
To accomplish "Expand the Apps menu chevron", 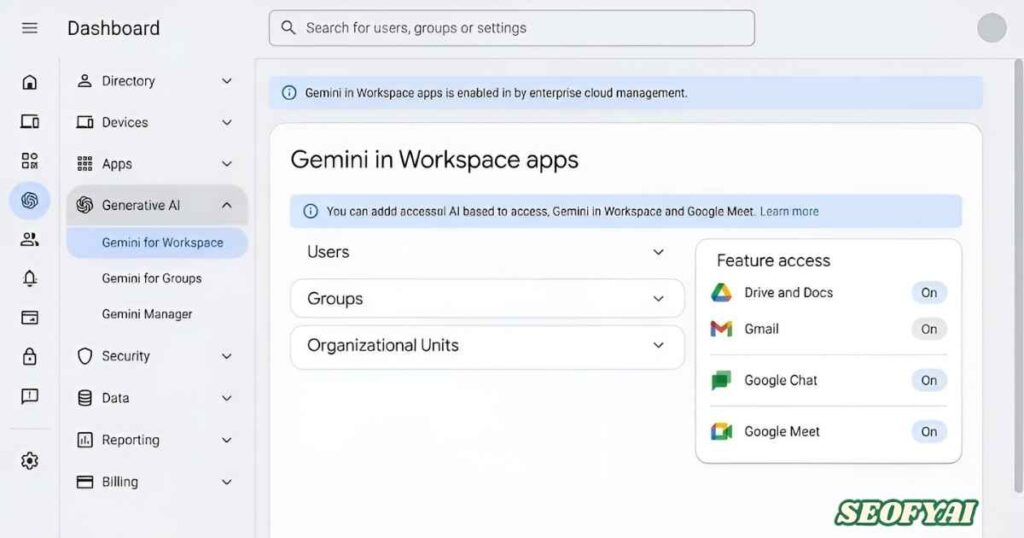I will (227, 164).
